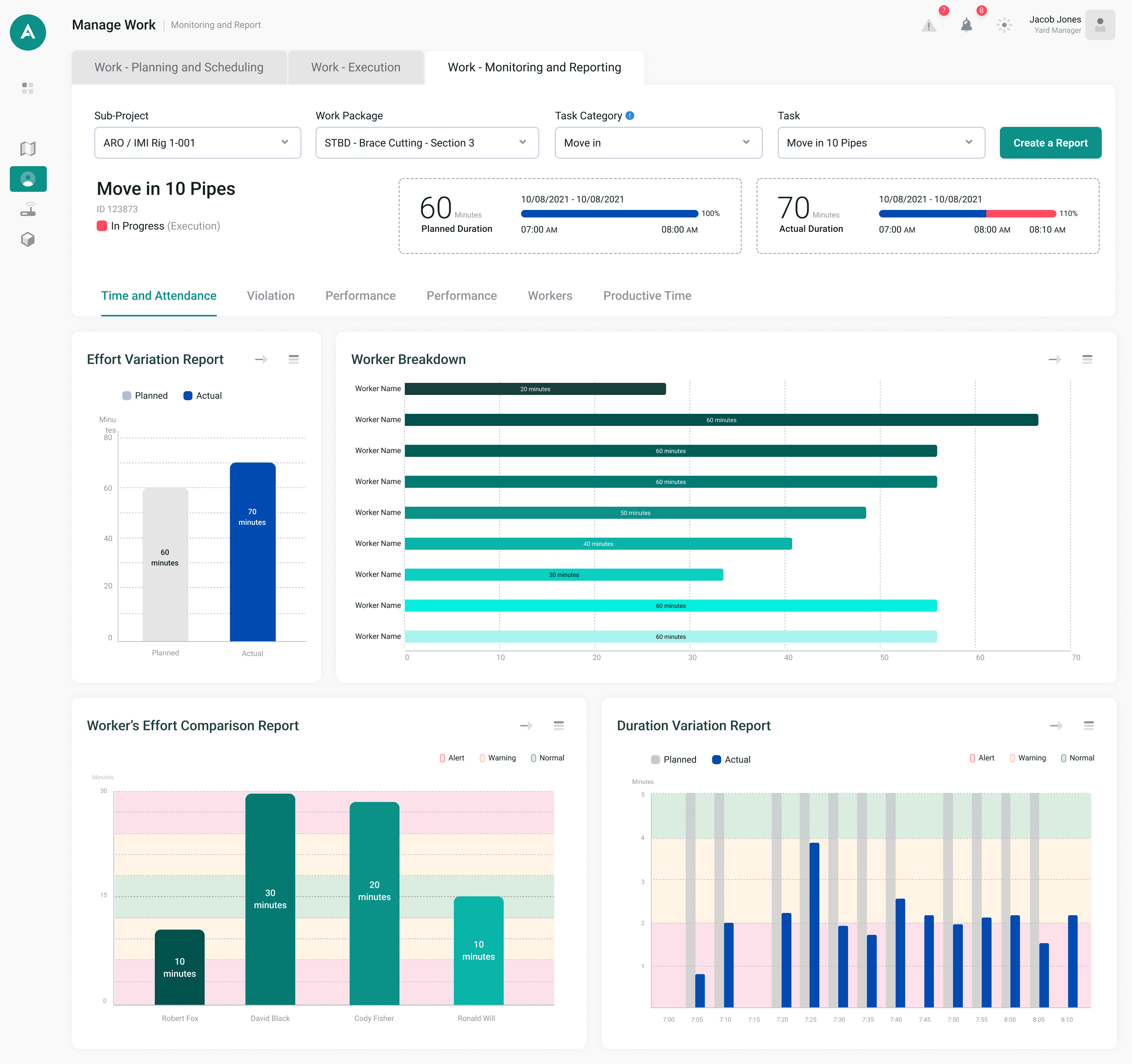Select the active user icon in sidebar
1132x1064 pixels.
click(28, 179)
